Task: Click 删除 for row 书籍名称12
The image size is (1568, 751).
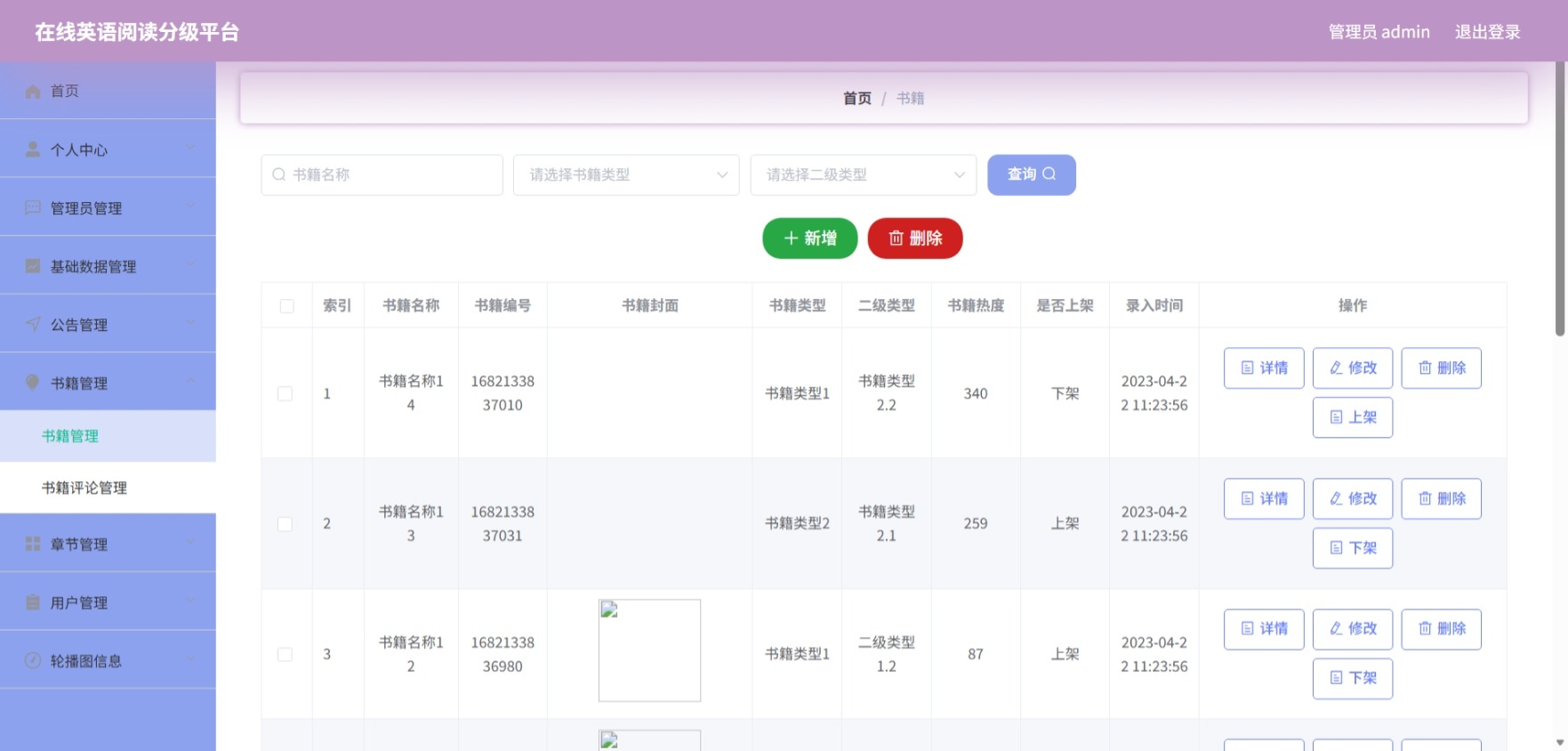Action: (1442, 629)
